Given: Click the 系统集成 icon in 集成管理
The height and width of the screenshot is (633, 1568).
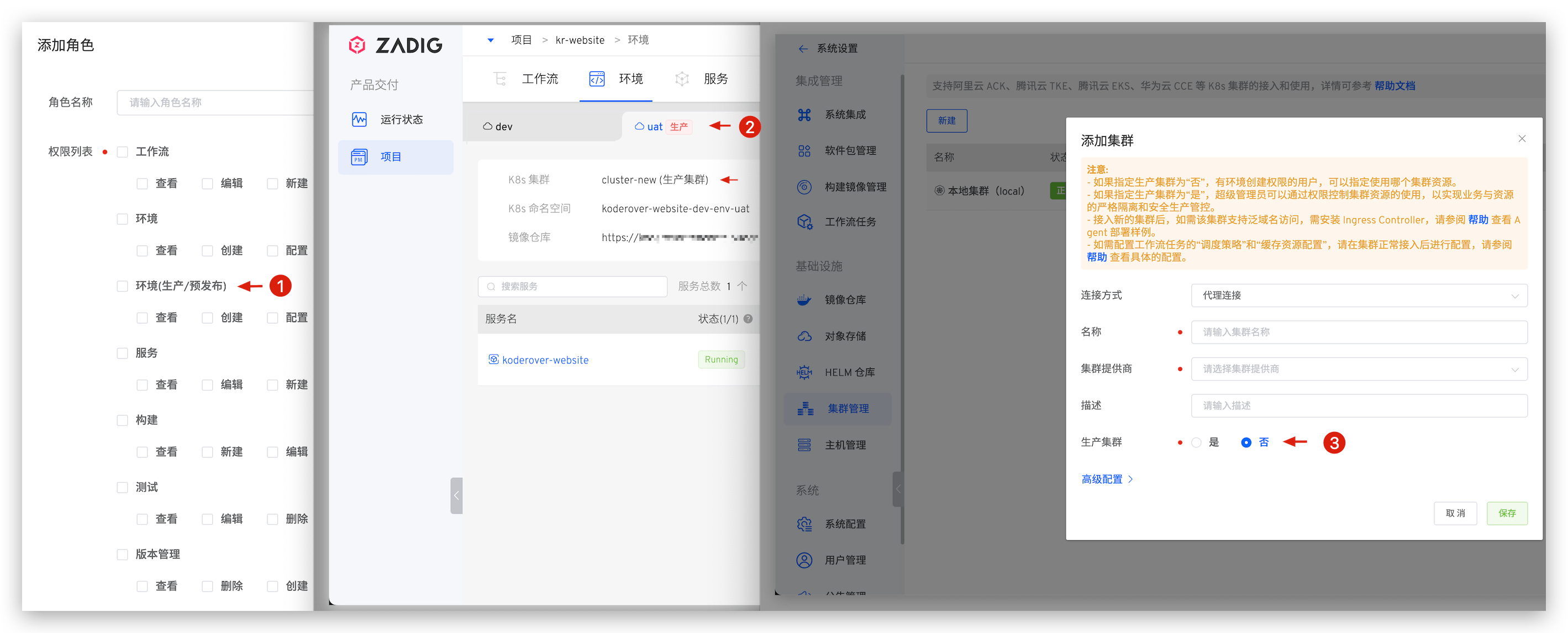Looking at the screenshot, I should click(x=804, y=114).
